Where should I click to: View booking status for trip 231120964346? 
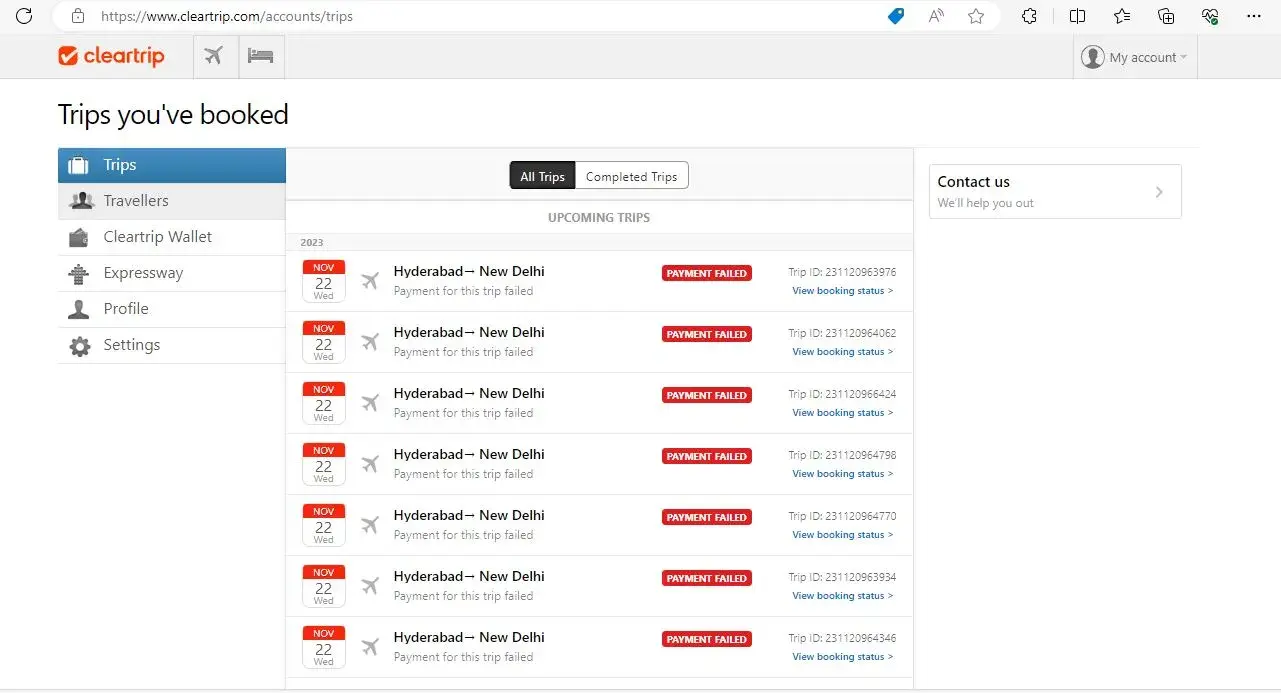(842, 657)
